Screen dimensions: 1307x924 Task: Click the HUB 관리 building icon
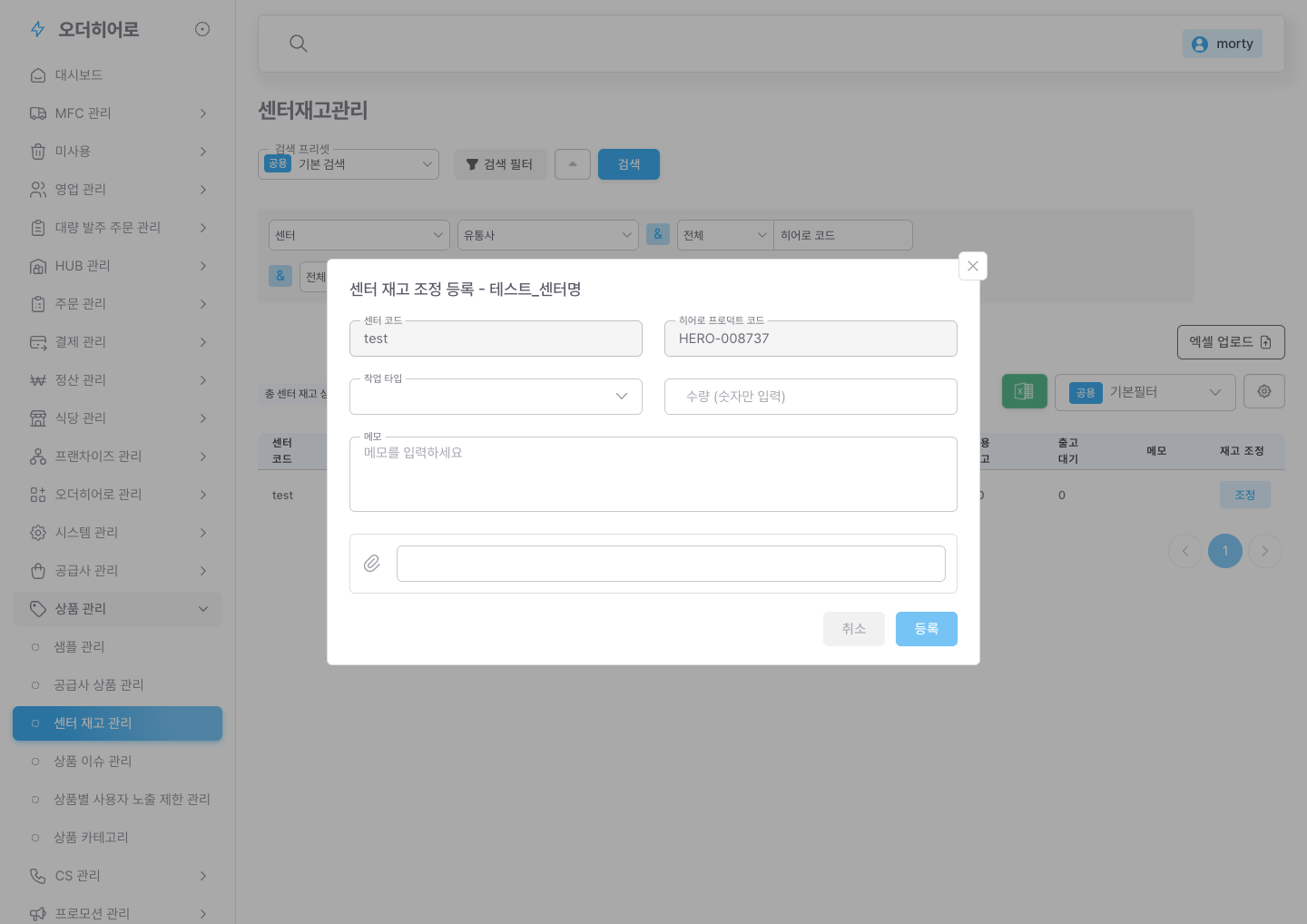[38, 266]
